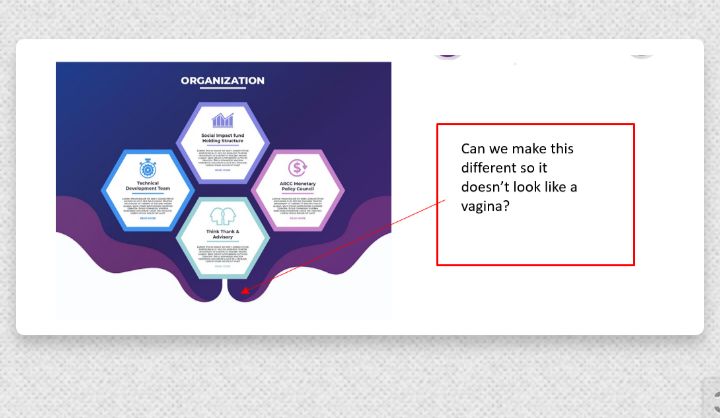Select the 'Social Impact Fund Holding Structure' title

(x=223, y=138)
